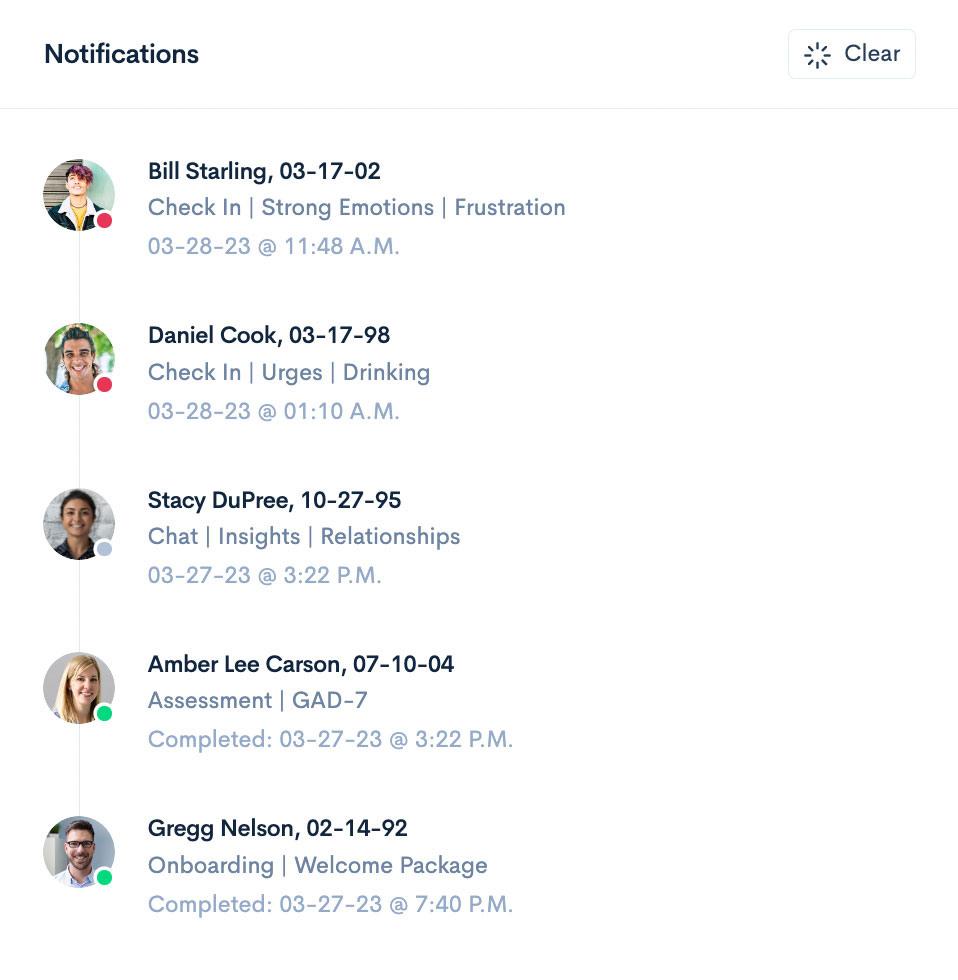Open Bill Starling's profile avatar
This screenshot has height=980, width=958.
[78, 195]
